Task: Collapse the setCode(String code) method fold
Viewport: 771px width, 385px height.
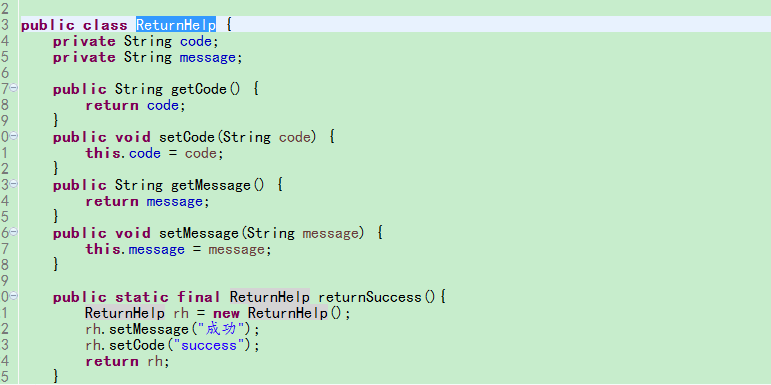Action: [14, 136]
